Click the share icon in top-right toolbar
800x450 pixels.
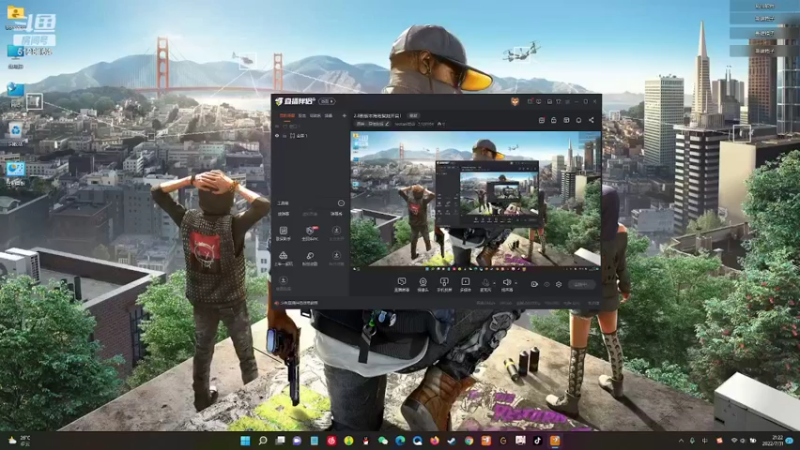[x=591, y=120]
